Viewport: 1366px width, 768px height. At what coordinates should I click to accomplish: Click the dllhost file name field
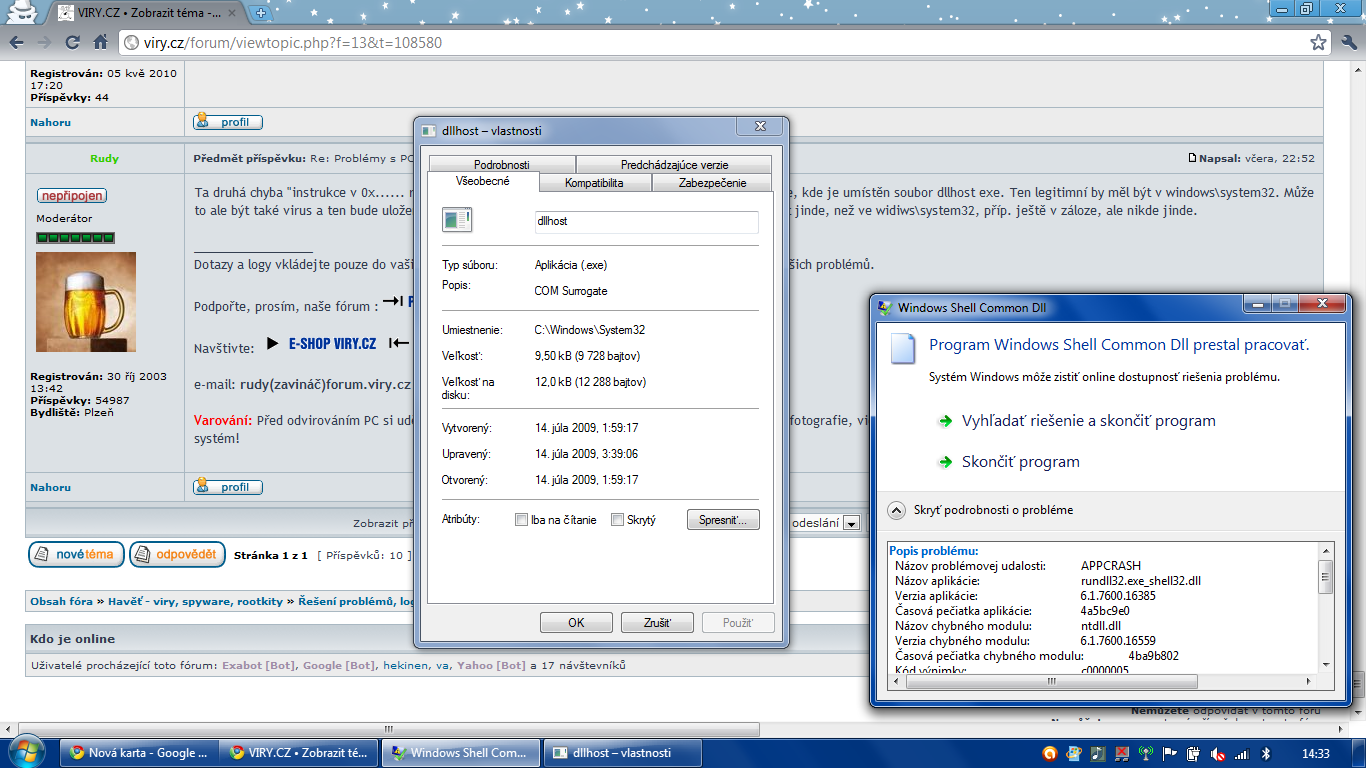646,221
